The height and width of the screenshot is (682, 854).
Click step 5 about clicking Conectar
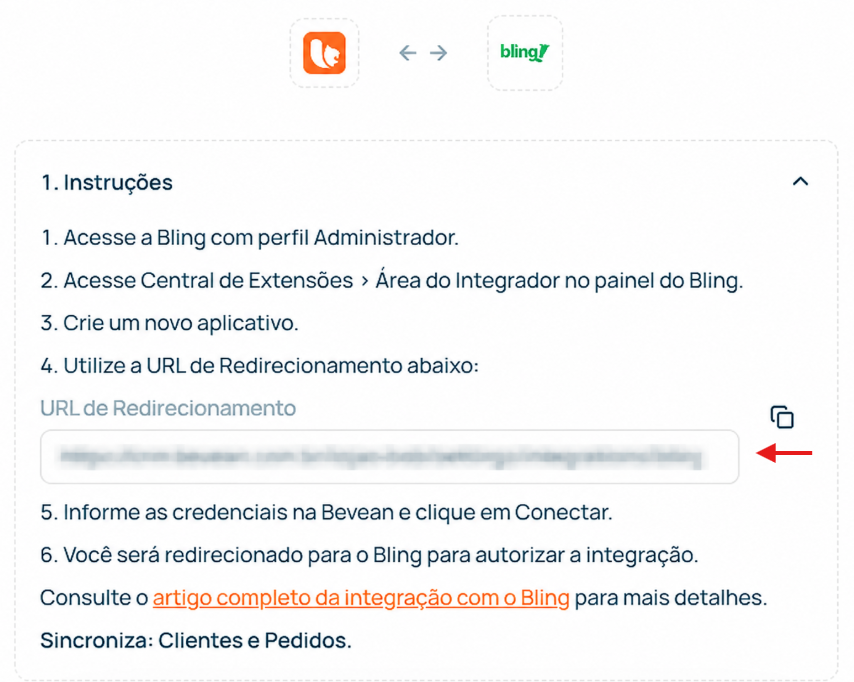pos(327,513)
